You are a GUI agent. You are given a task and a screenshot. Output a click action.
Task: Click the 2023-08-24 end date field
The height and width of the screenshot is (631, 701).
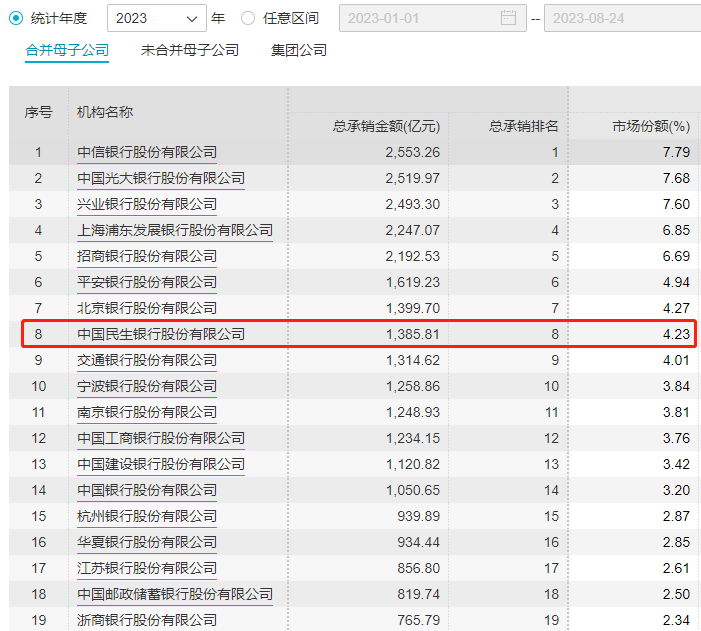click(620, 18)
